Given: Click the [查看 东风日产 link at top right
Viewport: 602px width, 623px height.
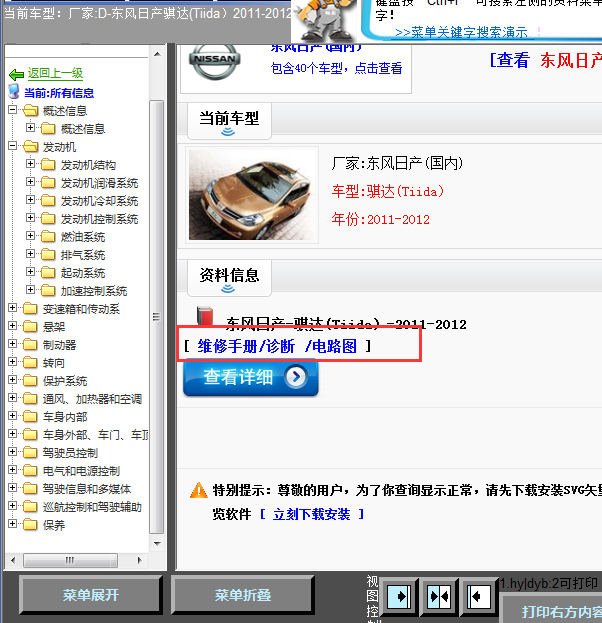Looking at the screenshot, I should click(546, 60).
